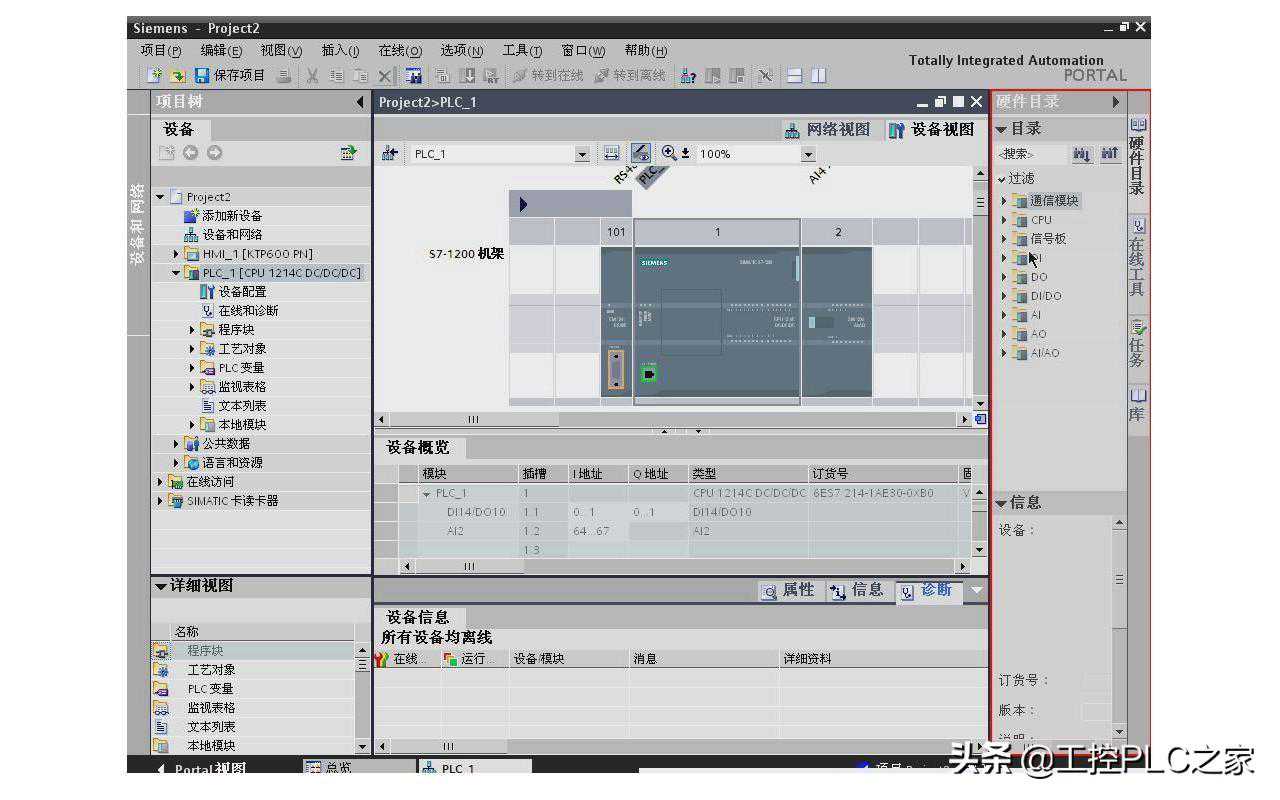Viewport: 1280px width, 800px height.
Task: Open 添加新设备 in the project tree
Action: click(231, 216)
